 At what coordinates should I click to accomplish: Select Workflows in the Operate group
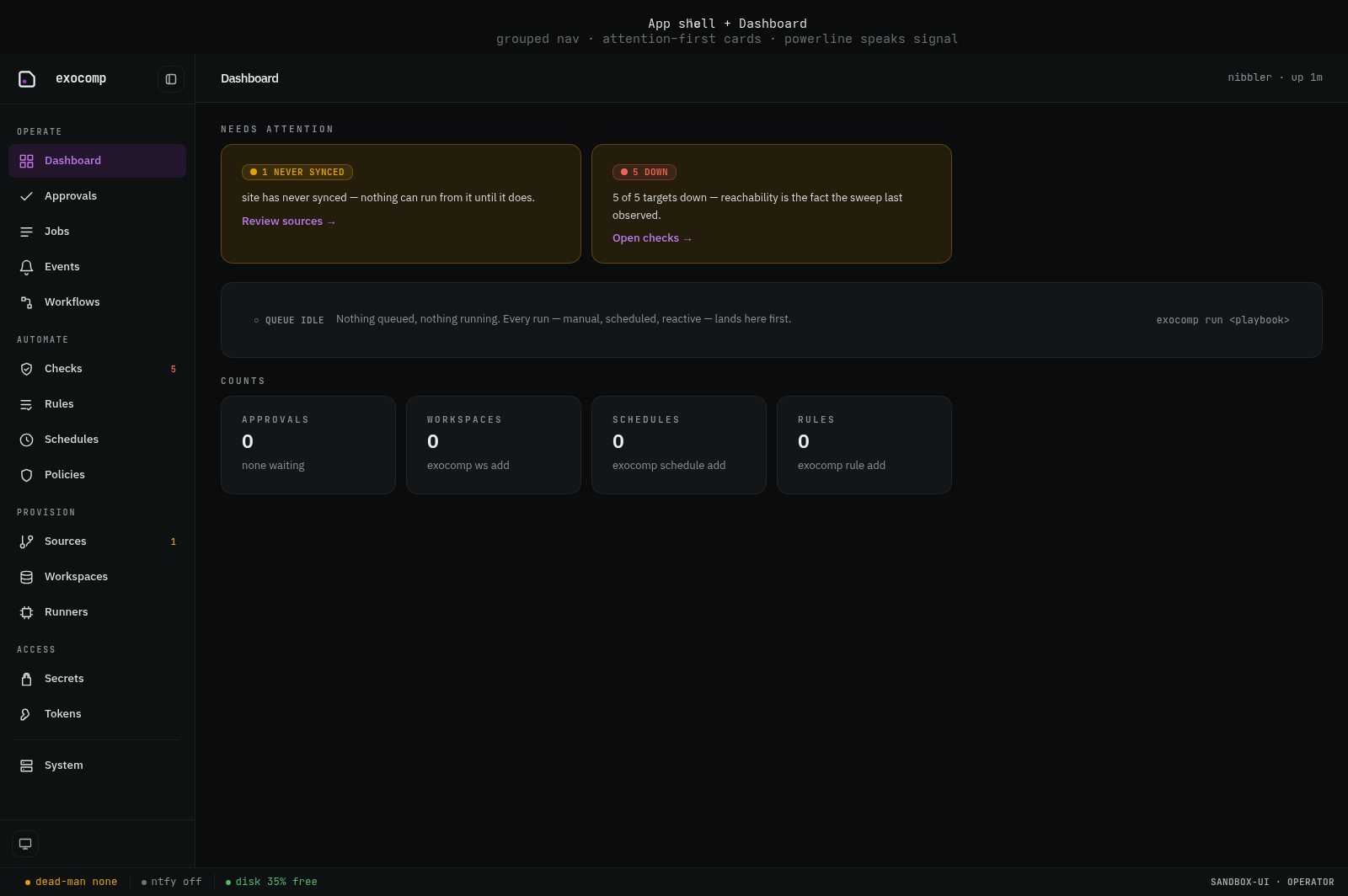(97, 302)
